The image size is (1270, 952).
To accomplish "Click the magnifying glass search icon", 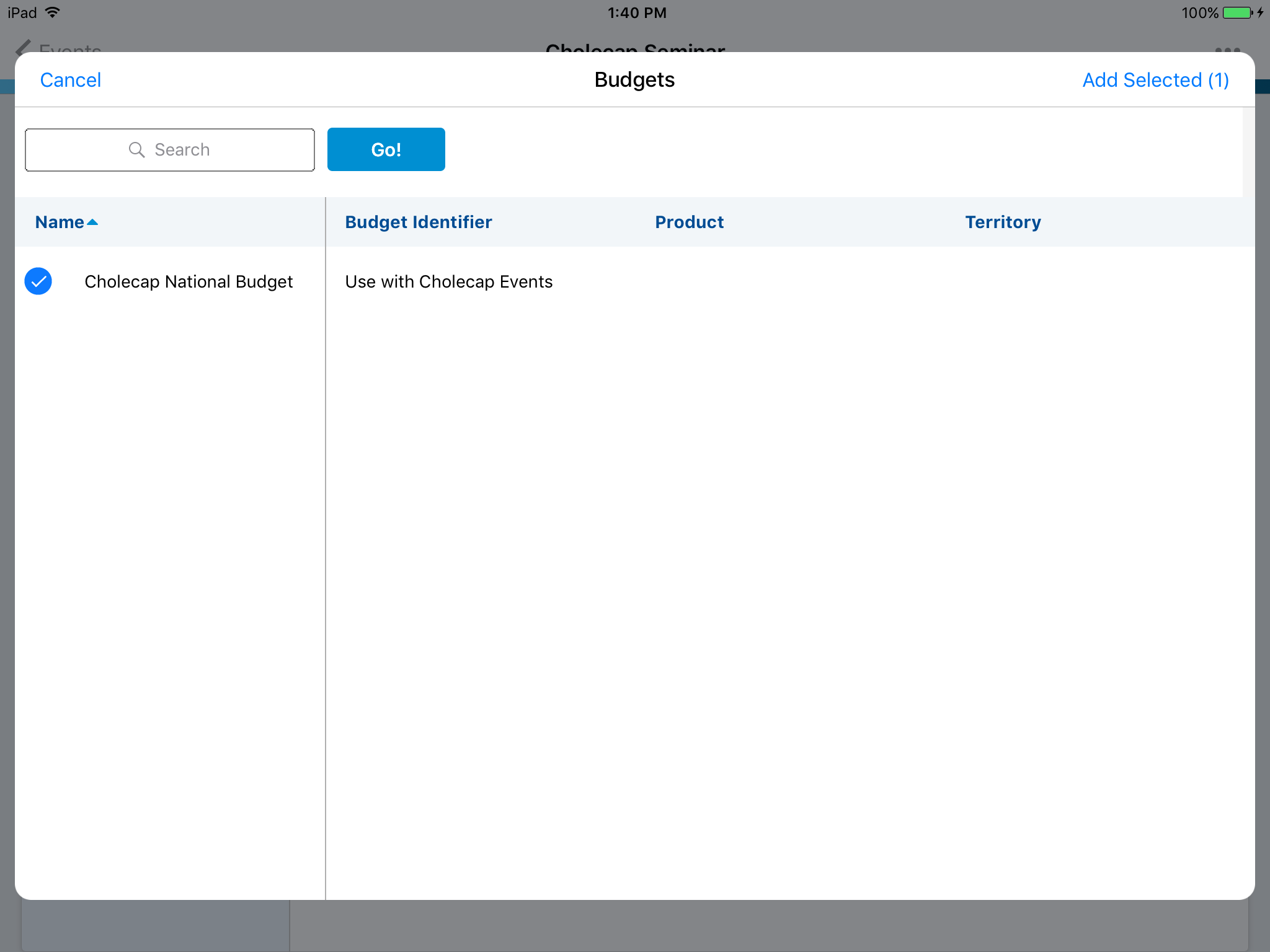I will coord(136,149).
